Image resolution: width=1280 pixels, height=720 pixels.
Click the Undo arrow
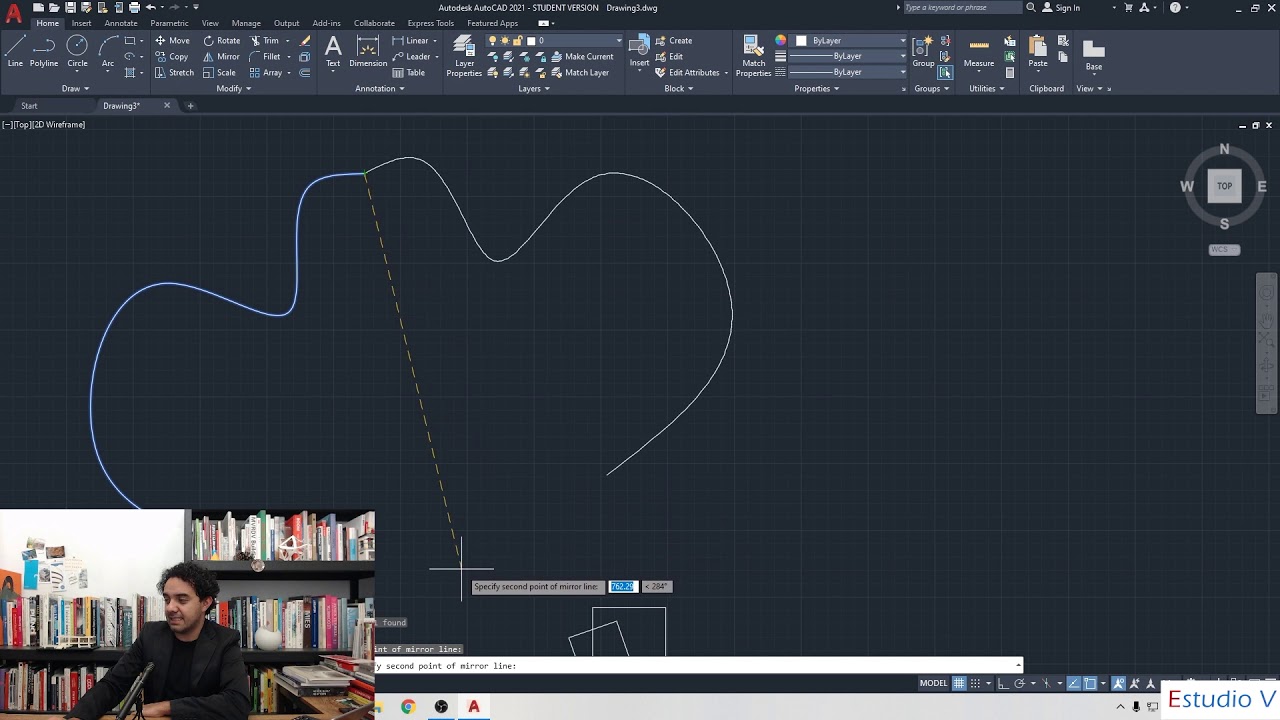pos(150,7)
